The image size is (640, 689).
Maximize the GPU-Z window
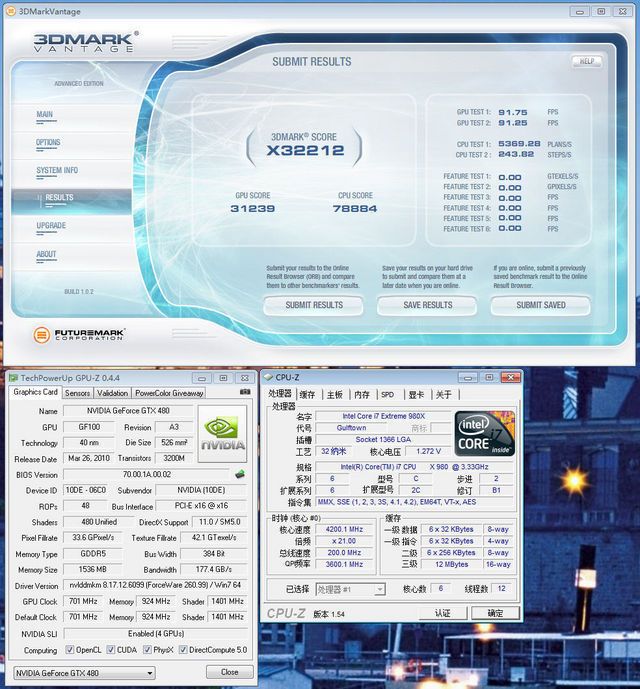click(x=223, y=378)
